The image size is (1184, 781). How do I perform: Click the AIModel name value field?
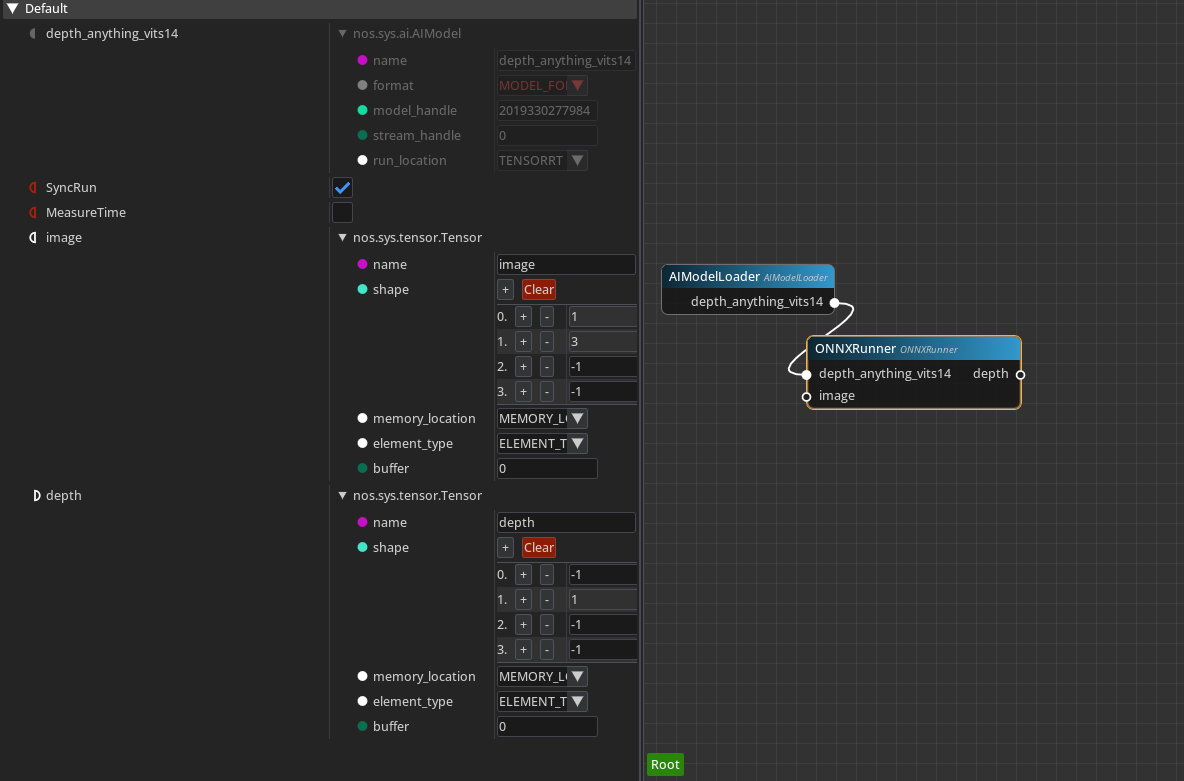click(566, 60)
